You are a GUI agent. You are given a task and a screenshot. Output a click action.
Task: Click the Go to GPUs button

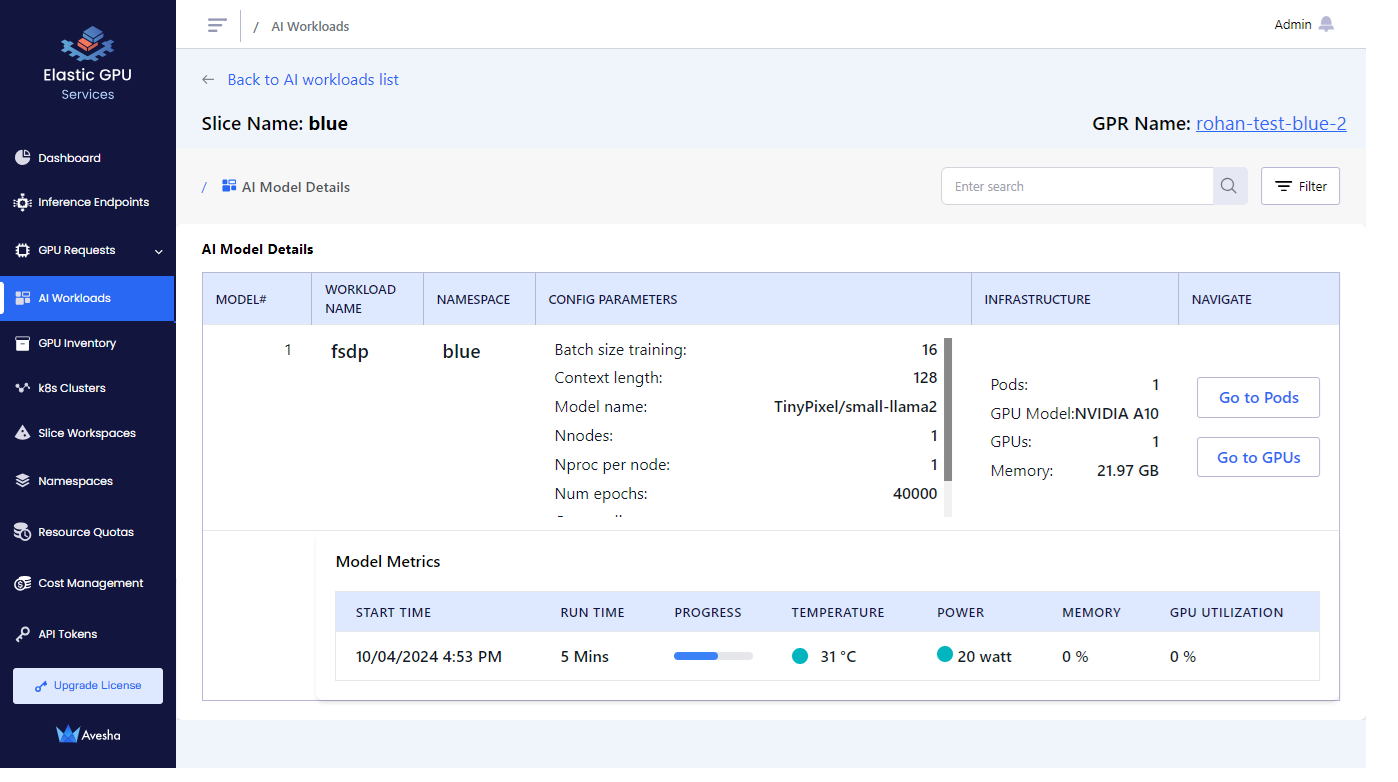[x=1258, y=457]
